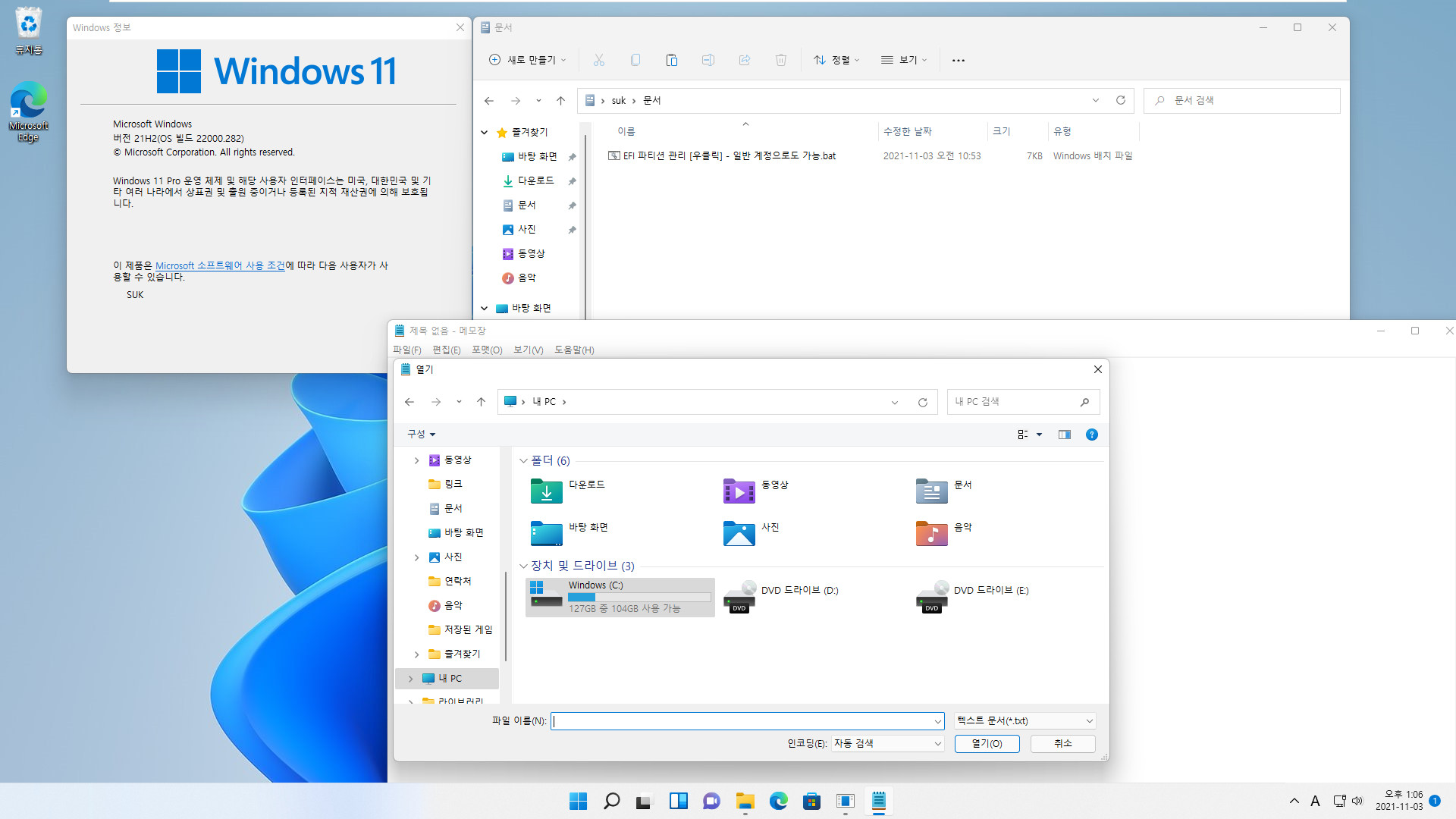Image resolution: width=1456 pixels, height=819 pixels.
Task: Open the view options dropdown arrow in dialog
Action: pyautogui.click(x=1039, y=435)
